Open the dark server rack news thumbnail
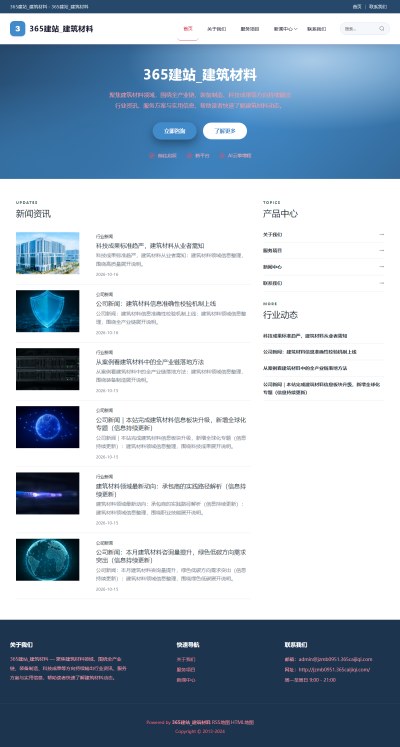Image resolution: width=400 pixels, height=747 pixels. tap(48, 369)
